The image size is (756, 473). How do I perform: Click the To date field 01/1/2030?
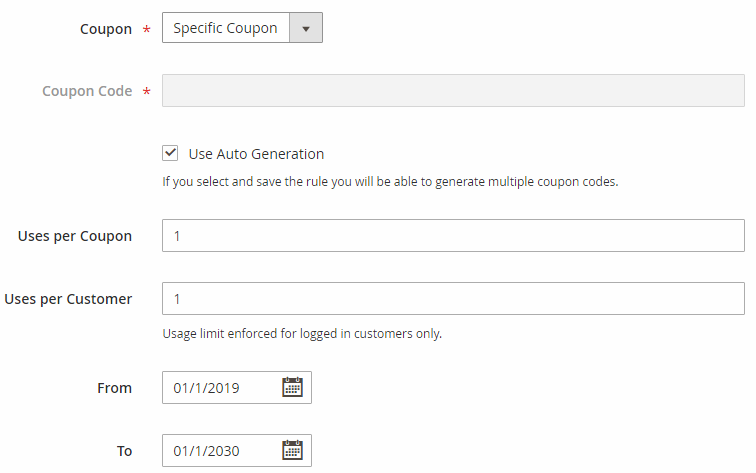pyautogui.click(x=222, y=451)
